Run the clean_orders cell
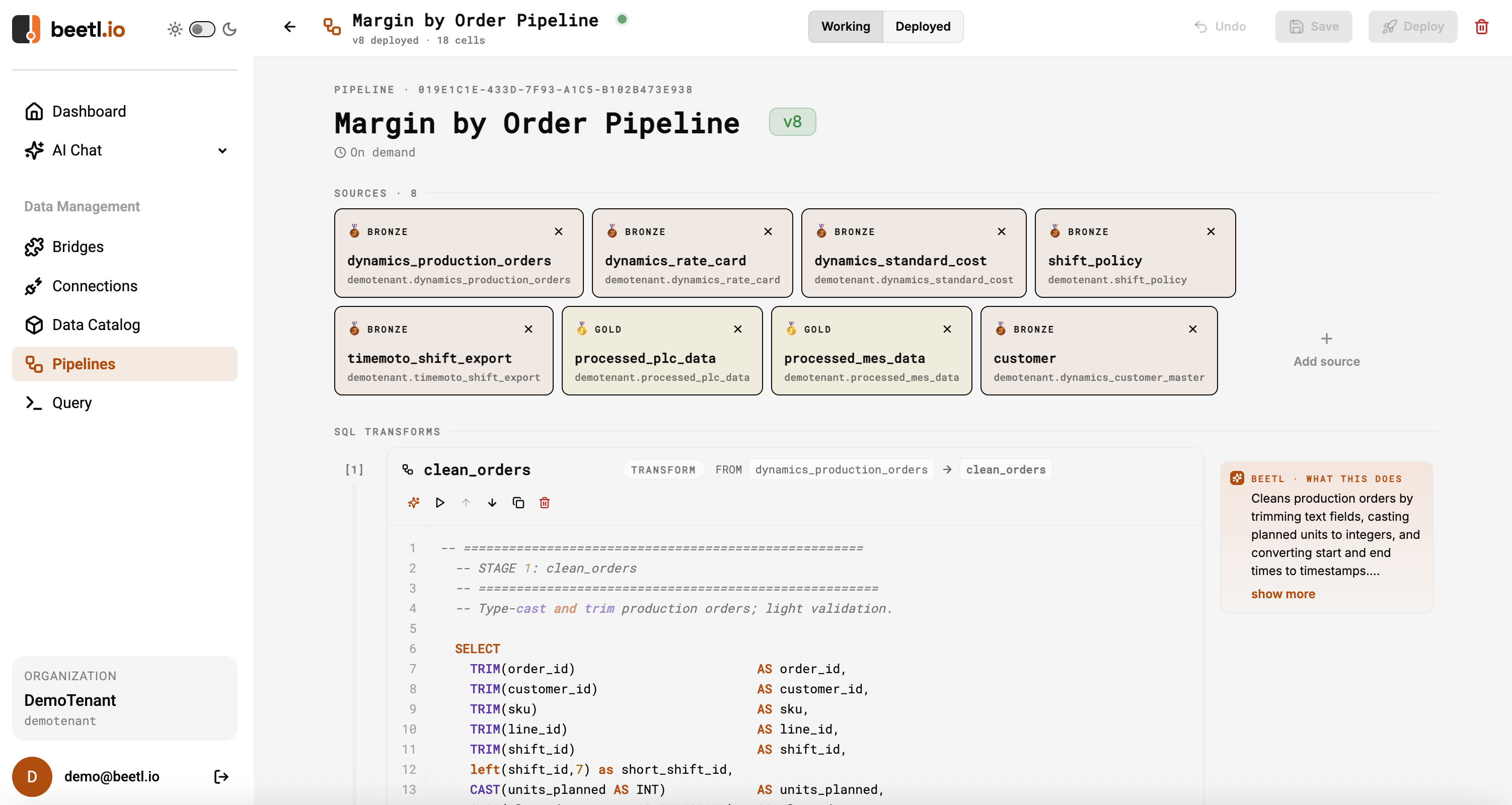This screenshot has height=805, width=1512. tap(439, 503)
